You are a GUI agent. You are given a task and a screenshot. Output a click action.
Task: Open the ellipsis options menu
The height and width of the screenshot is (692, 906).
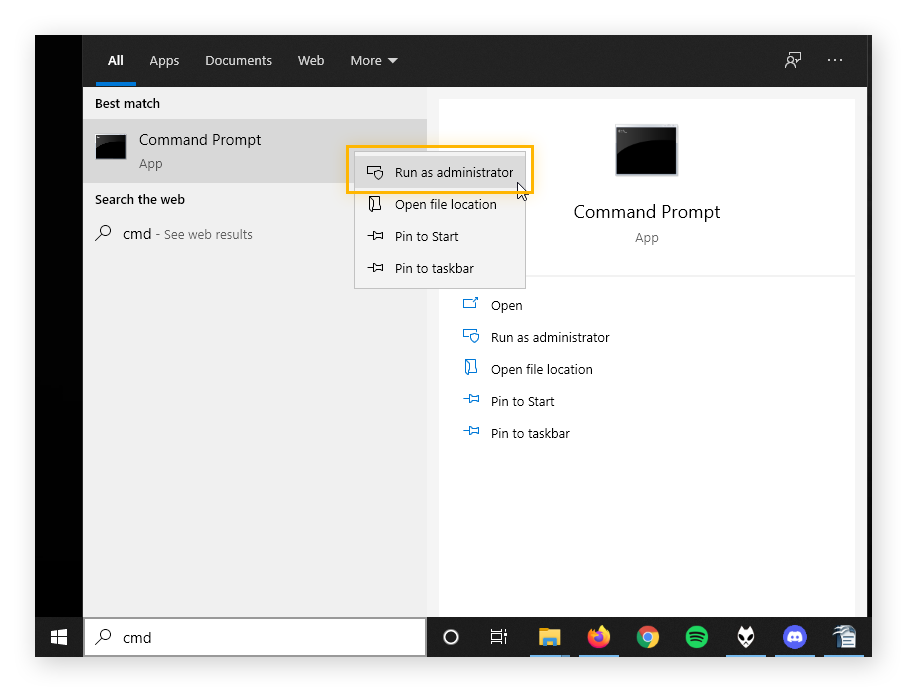point(834,60)
